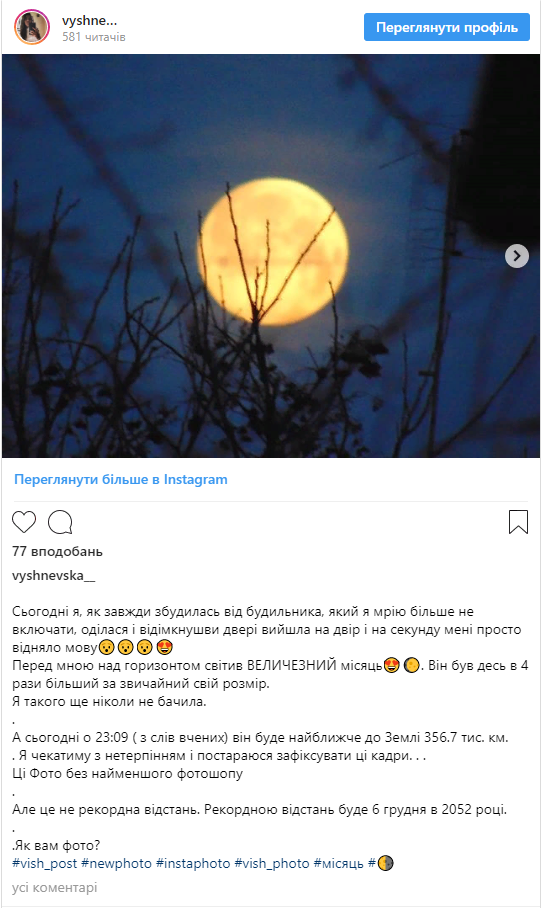Click the moon emoji hashtag
Viewport: 541px width, 908px height.
381,863
